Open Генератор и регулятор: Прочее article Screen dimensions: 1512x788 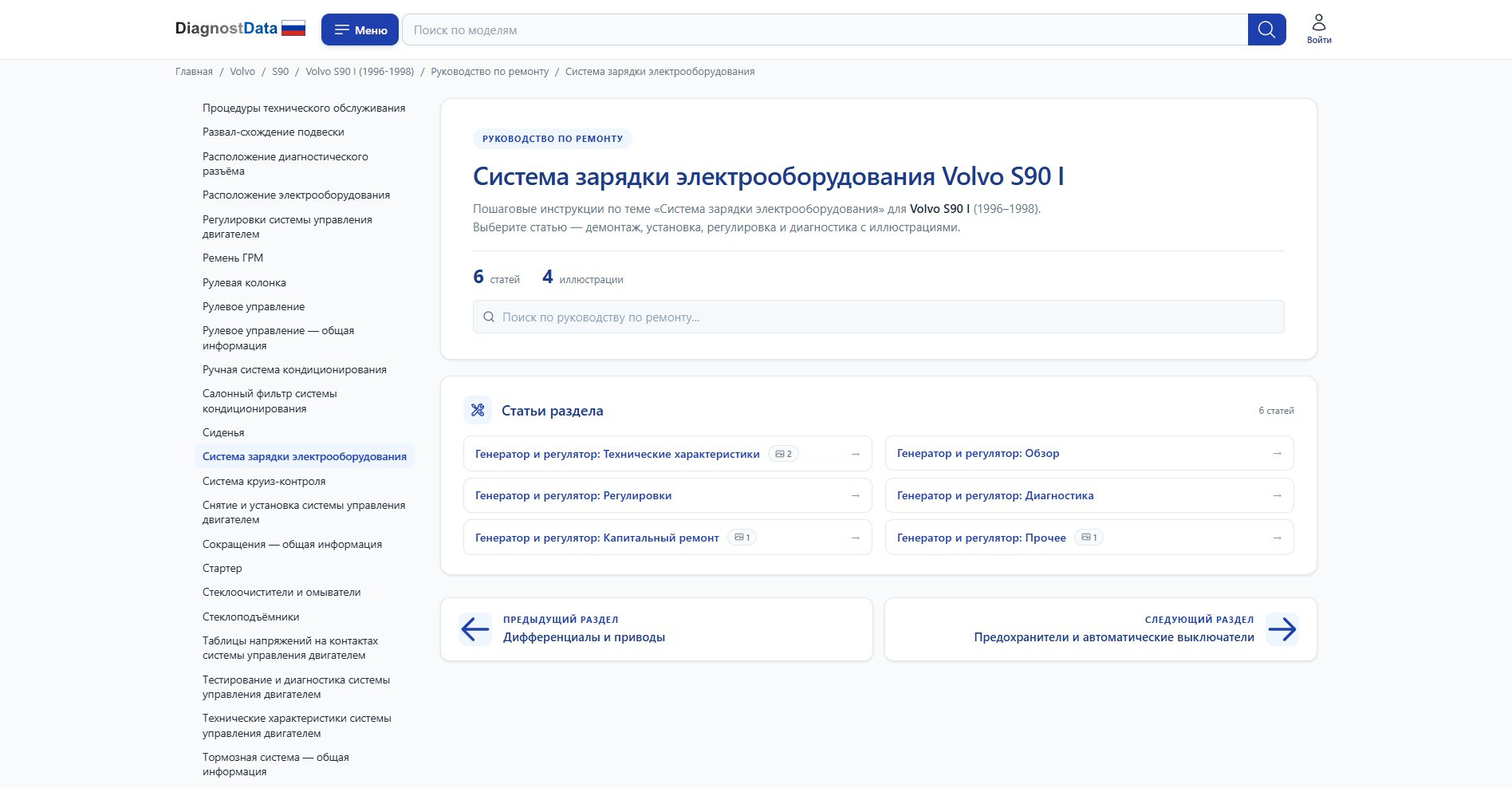pyautogui.click(x=1089, y=538)
